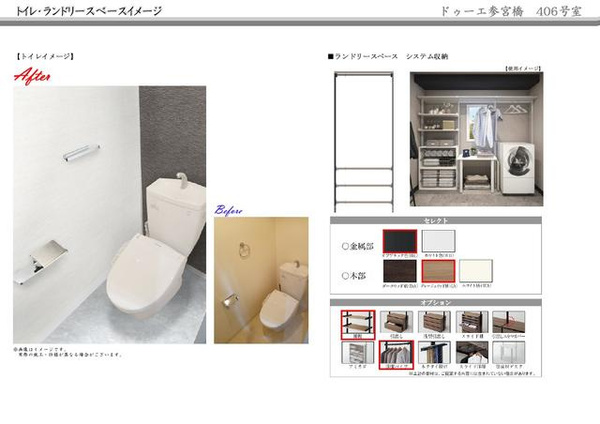Select the 木部 radio button
Image resolution: width=600 pixels, height=424 pixels.
[x=345, y=273]
